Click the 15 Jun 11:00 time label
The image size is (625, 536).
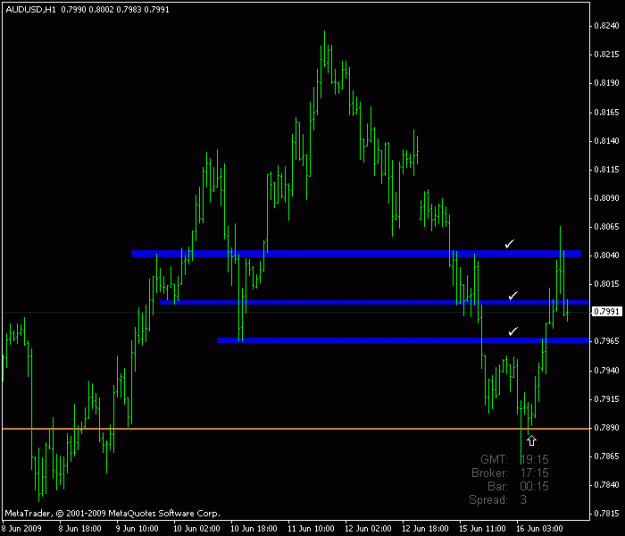[483, 529]
